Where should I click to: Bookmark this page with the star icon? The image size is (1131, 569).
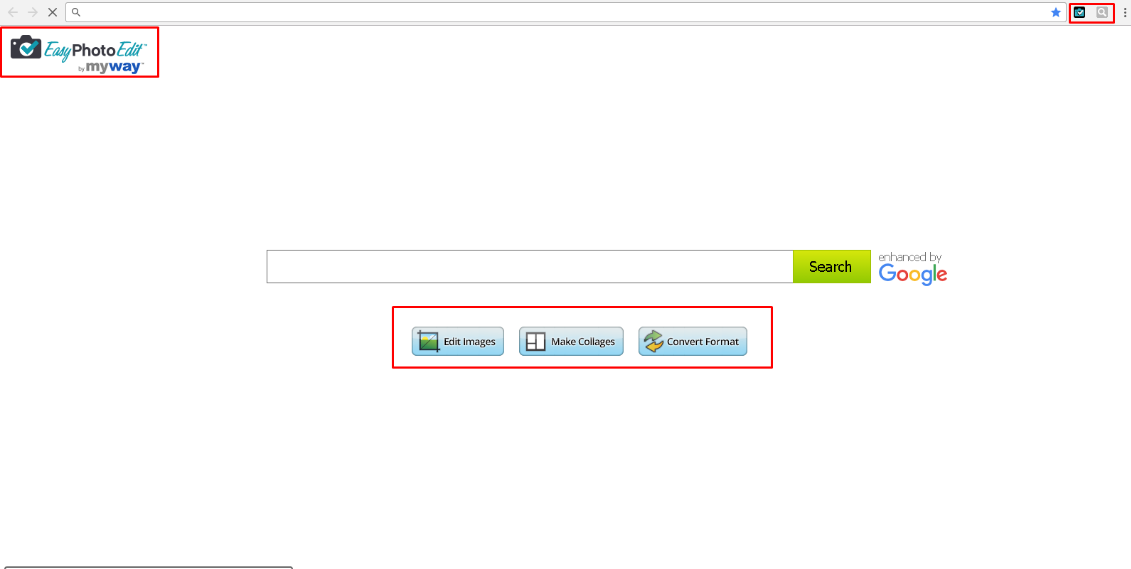click(x=1056, y=12)
